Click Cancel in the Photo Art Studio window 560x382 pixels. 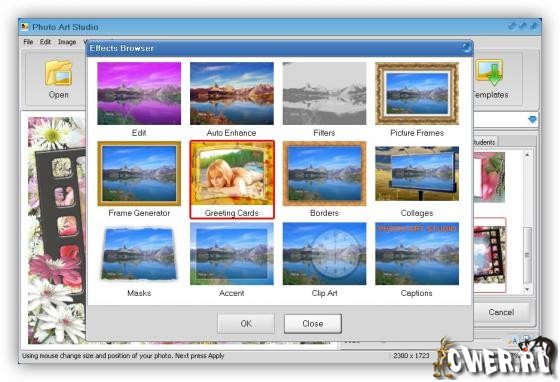501,312
